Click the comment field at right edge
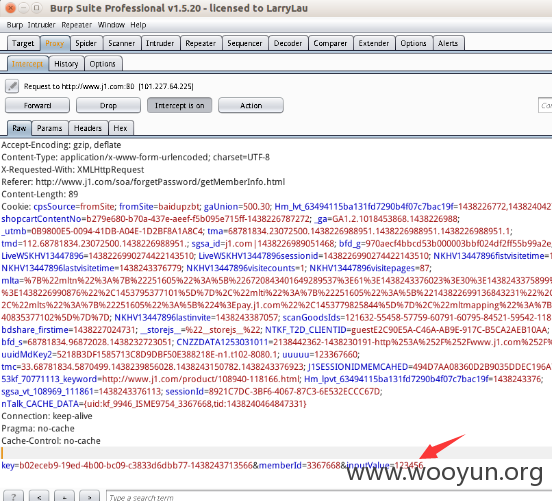 [x=545, y=105]
